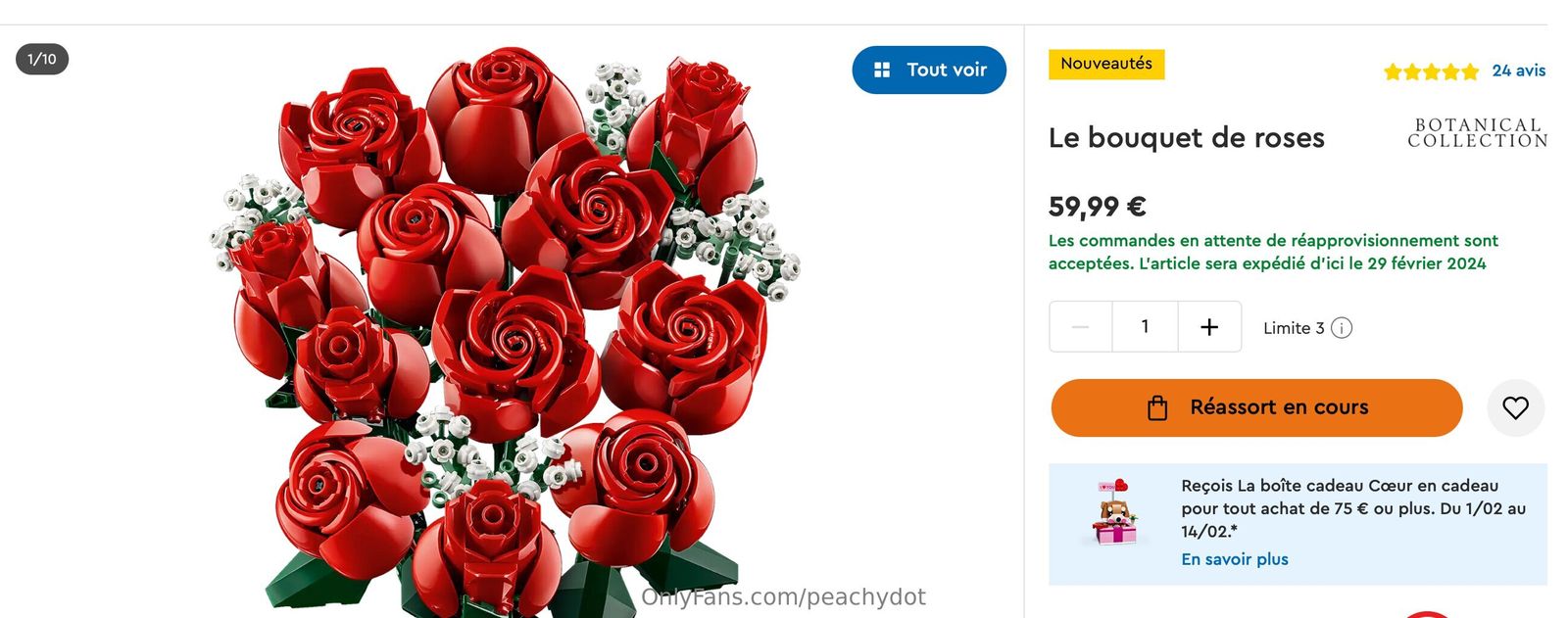Open the Limite 3 info icon
This screenshot has width=1568, height=618.
1342,328
